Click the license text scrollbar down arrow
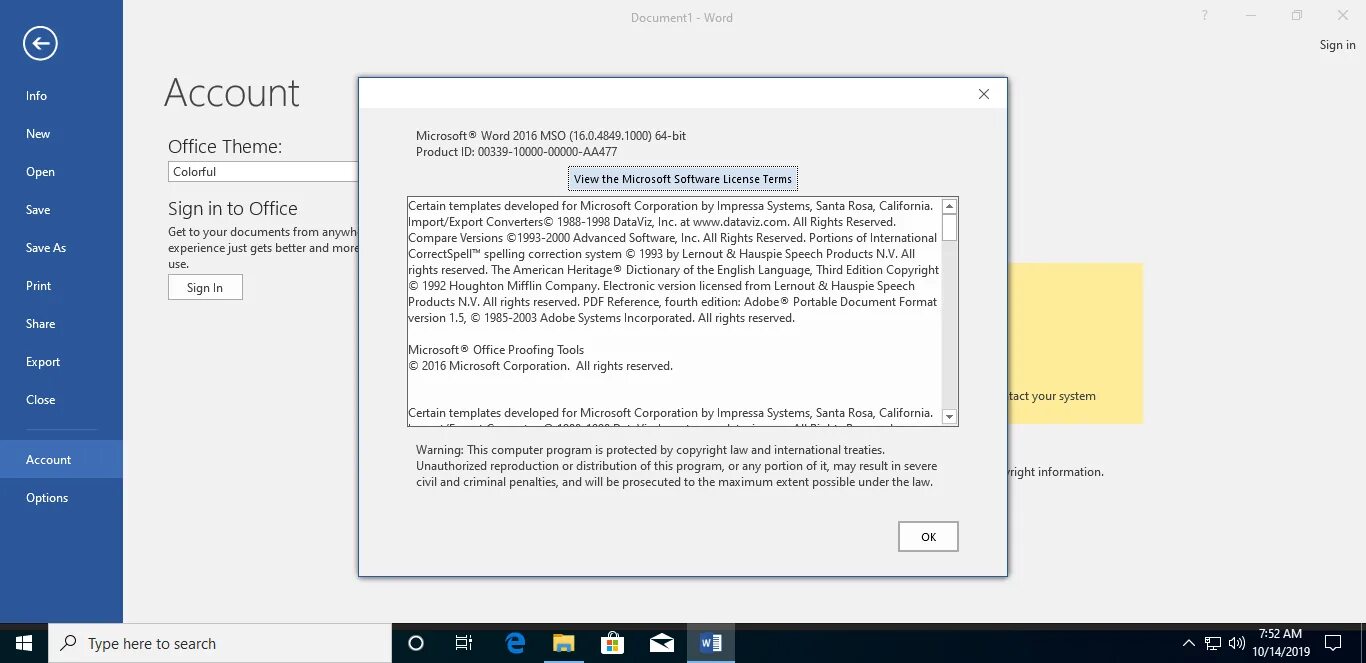The width and height of the screenshot is (1366, 663). tap(949, 417)
